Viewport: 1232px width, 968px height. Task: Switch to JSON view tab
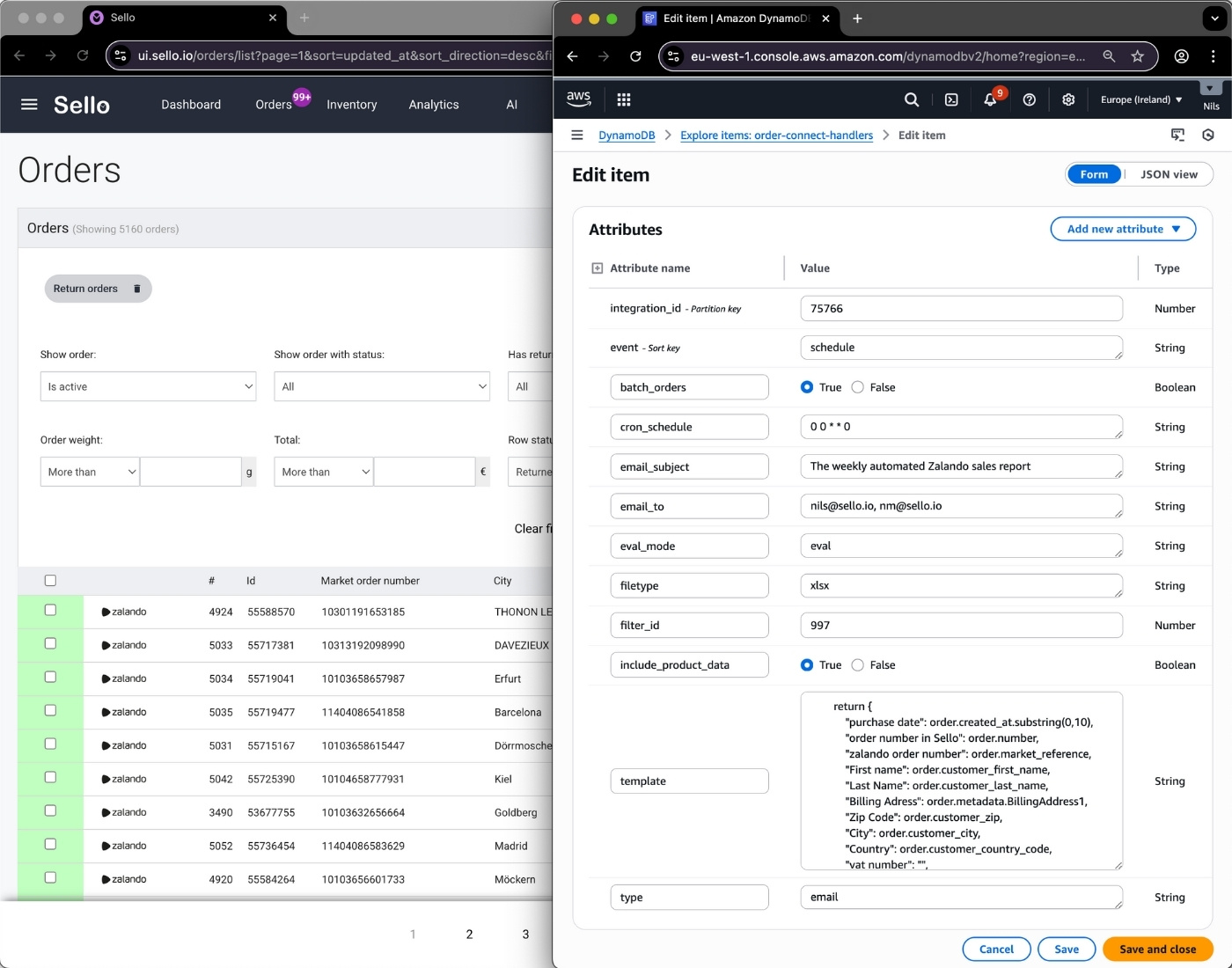(1170, 174)
